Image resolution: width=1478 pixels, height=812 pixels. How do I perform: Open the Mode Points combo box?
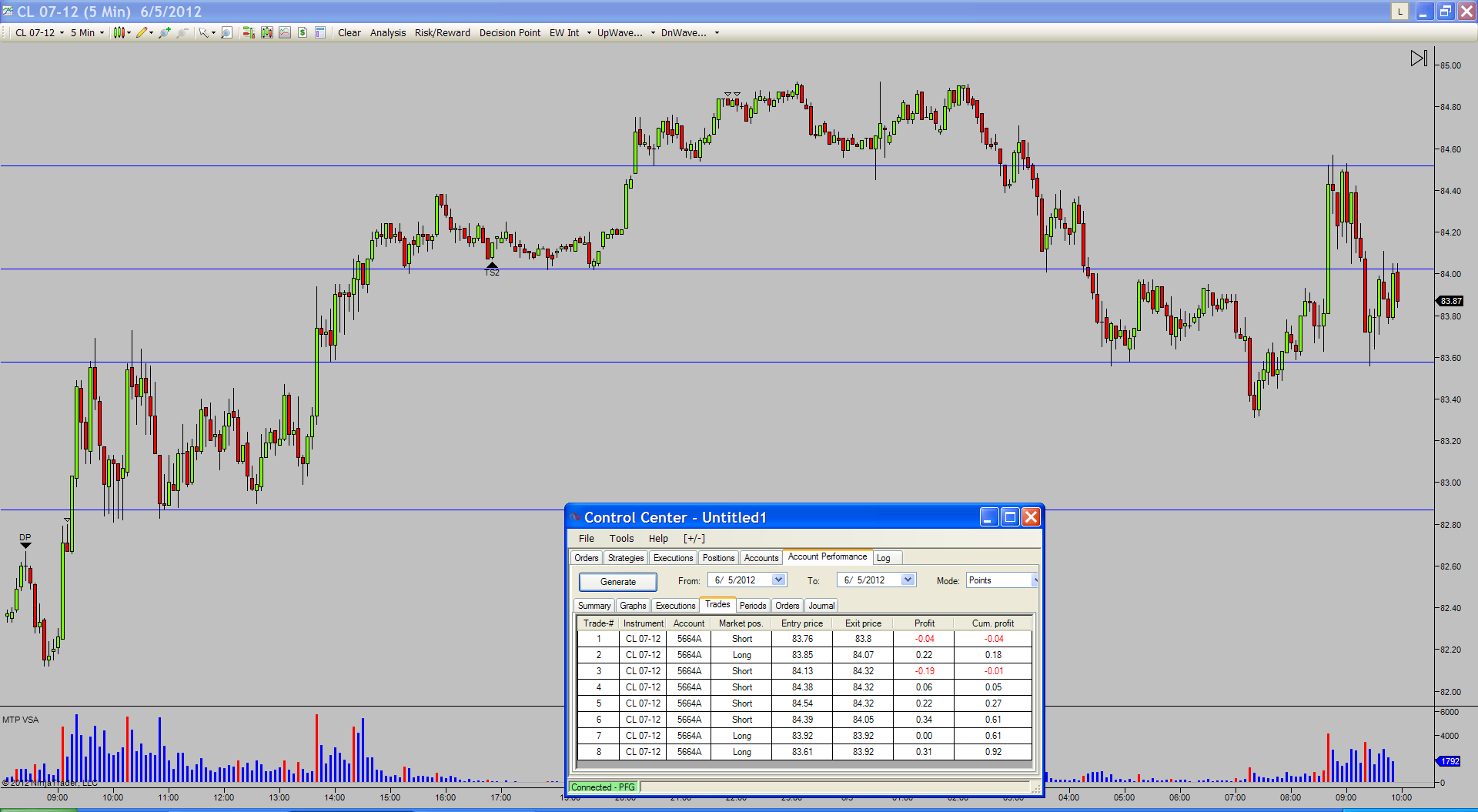[1002, 580]
